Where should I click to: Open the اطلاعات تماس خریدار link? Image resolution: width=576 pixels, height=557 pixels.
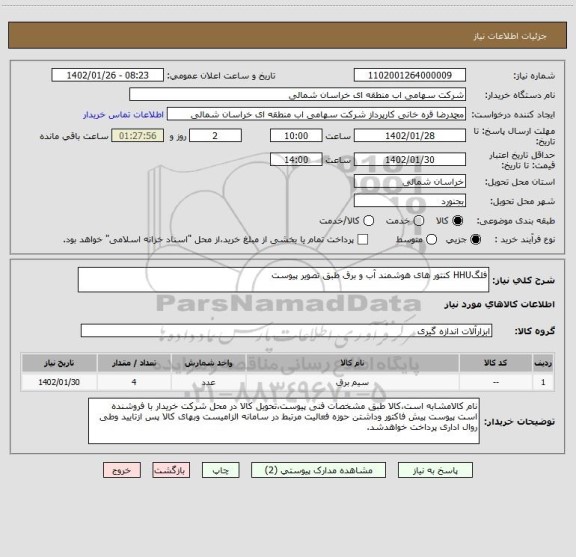(x=123, y=115)
